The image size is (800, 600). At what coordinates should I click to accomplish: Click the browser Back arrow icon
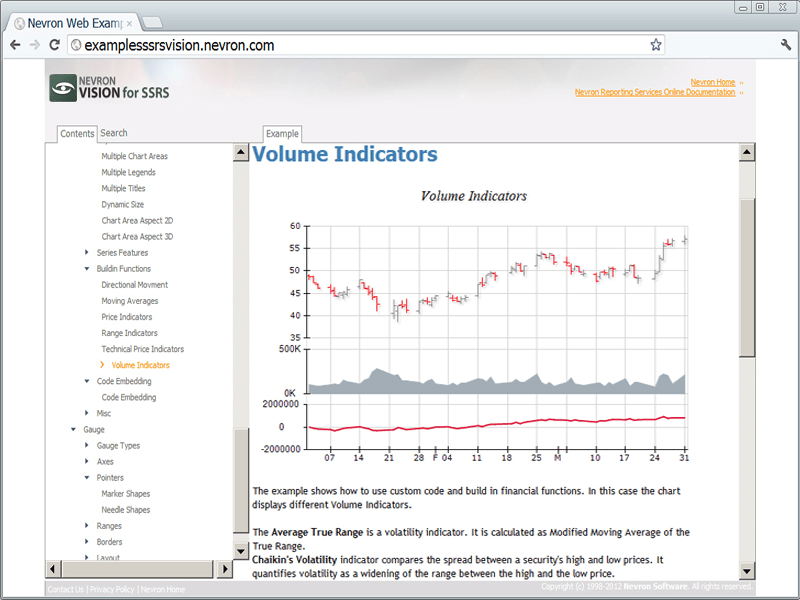pyautogui.click(x=15, y=44)
